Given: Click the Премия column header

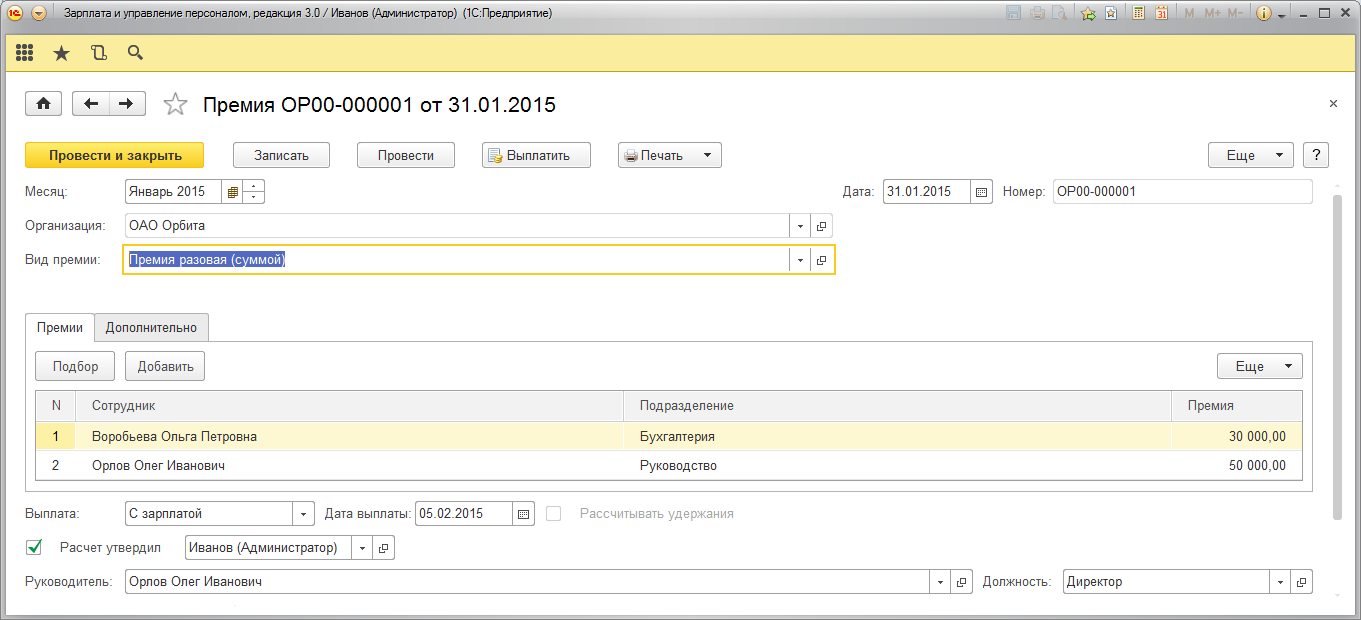Looking at the screenshot, I should (x=1237, y=406).
